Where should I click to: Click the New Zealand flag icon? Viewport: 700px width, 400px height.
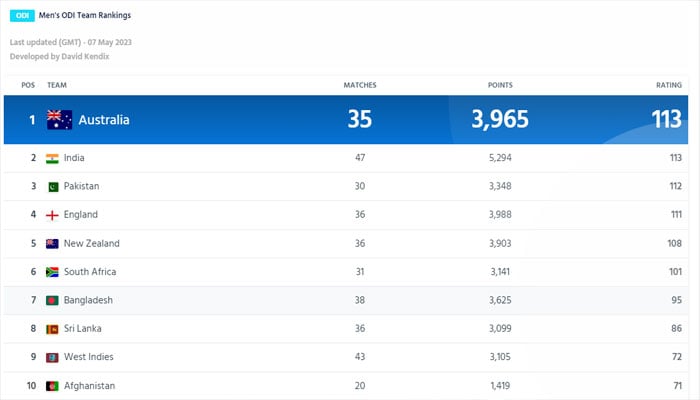[53, 243]
